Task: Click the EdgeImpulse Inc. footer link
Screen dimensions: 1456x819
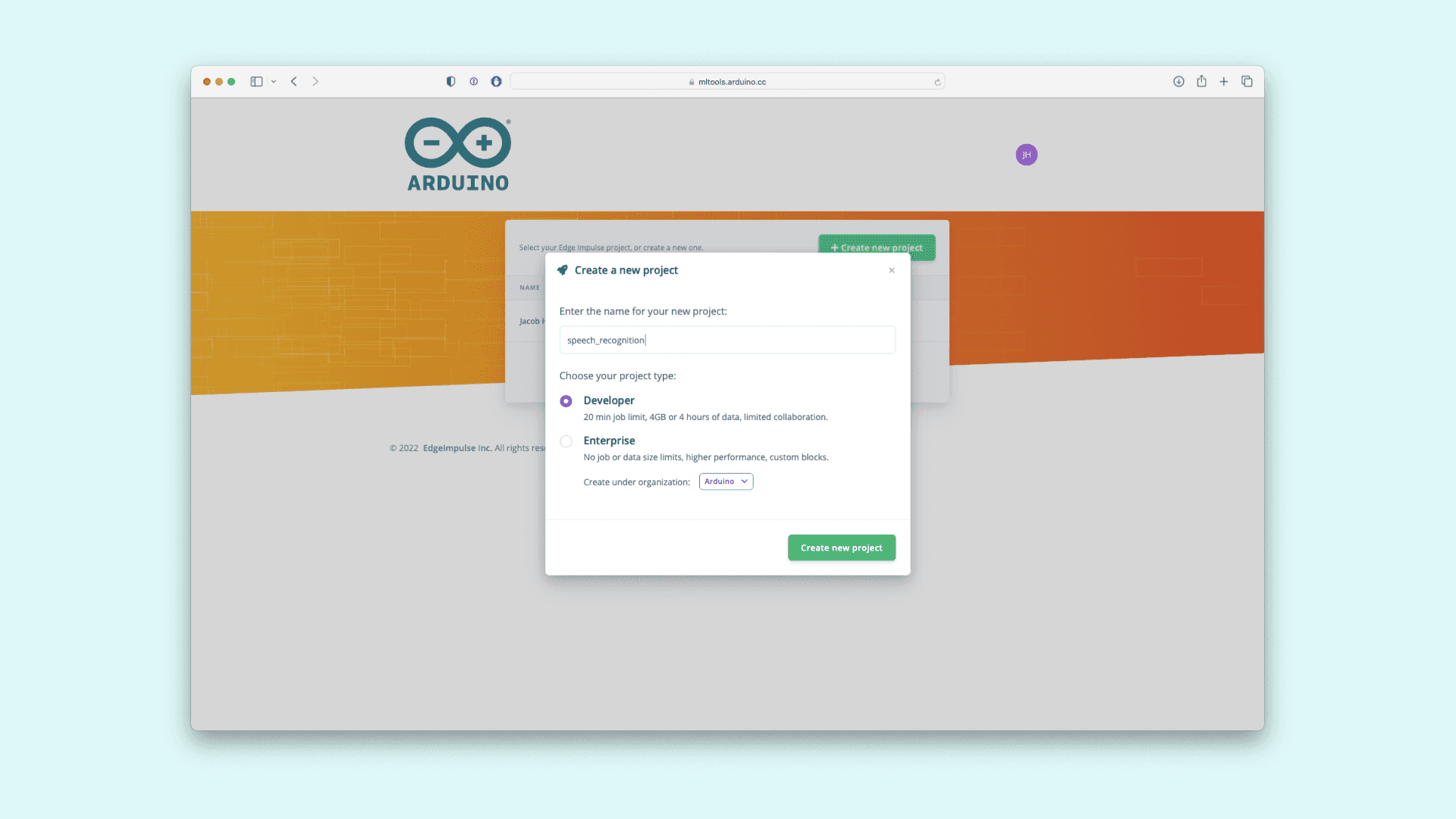Action: pos(457,448)
